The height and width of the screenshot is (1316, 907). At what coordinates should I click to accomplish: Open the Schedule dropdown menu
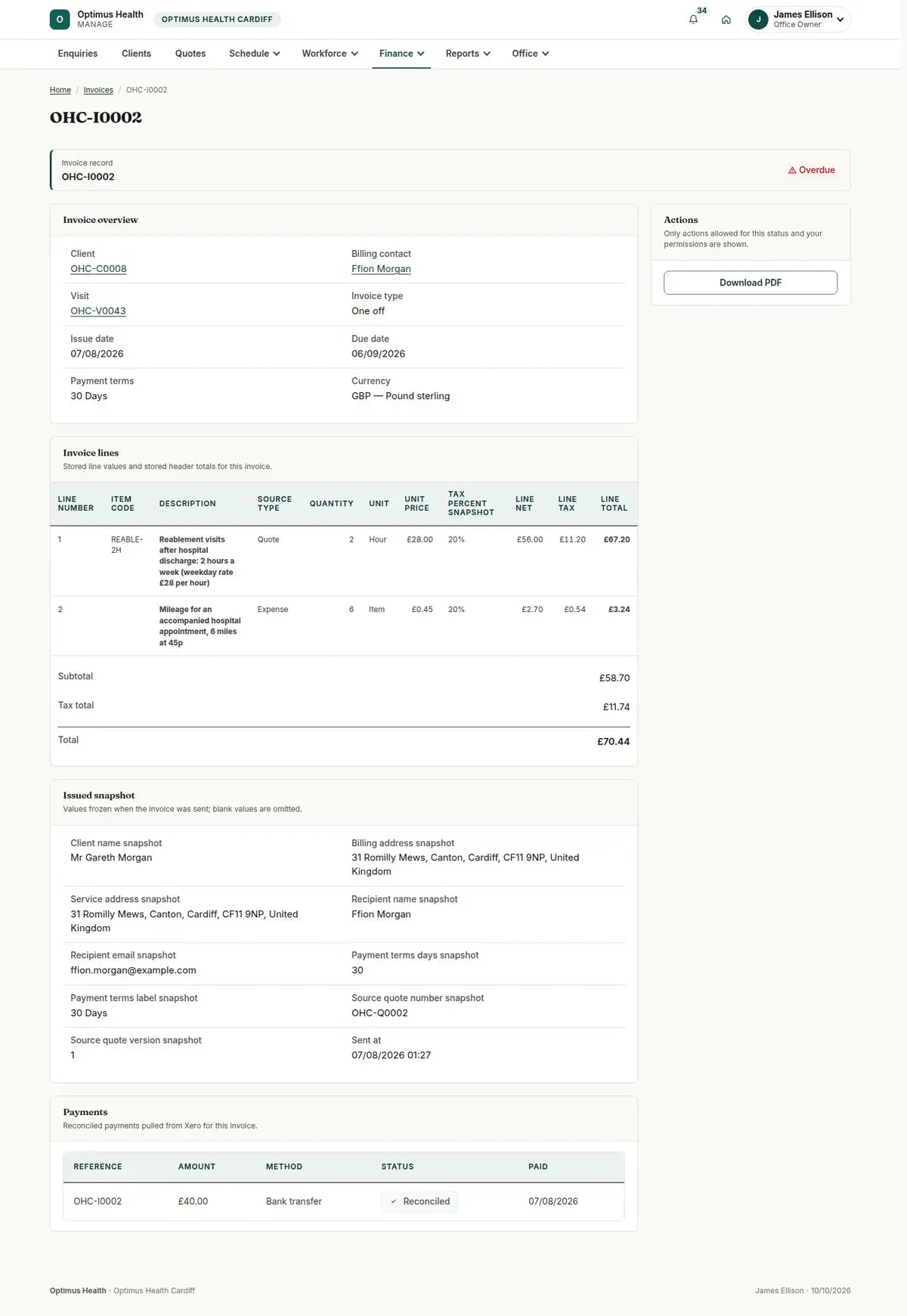pyautogui.click(x=255, y=54)
